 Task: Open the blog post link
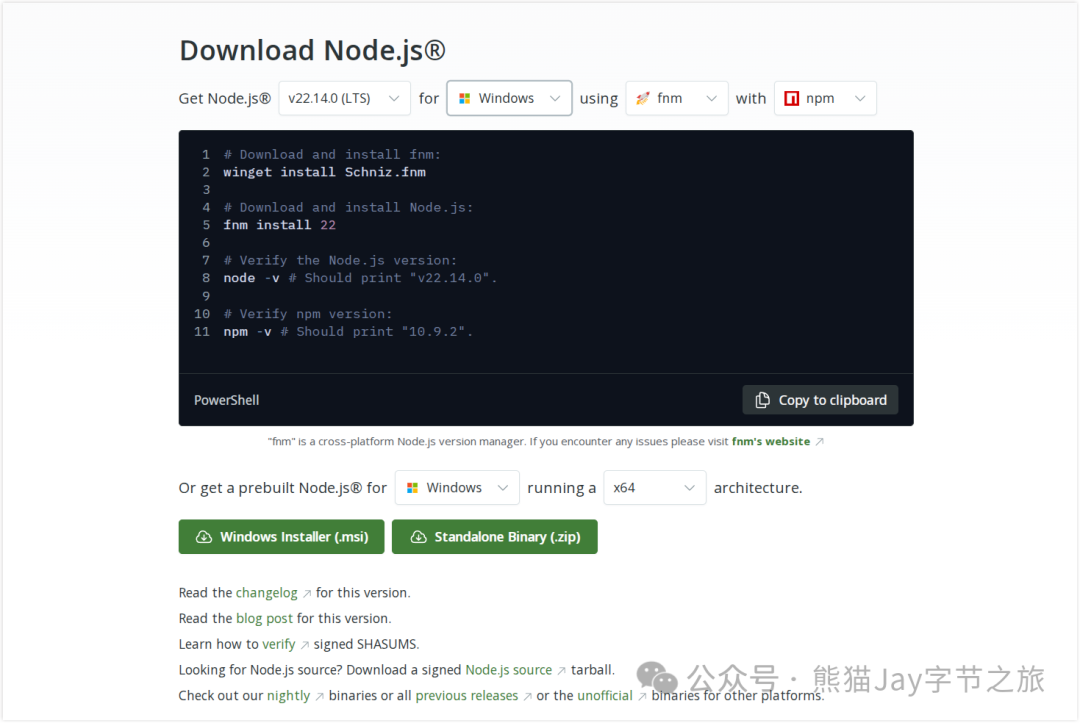click(x=264, y=618)
